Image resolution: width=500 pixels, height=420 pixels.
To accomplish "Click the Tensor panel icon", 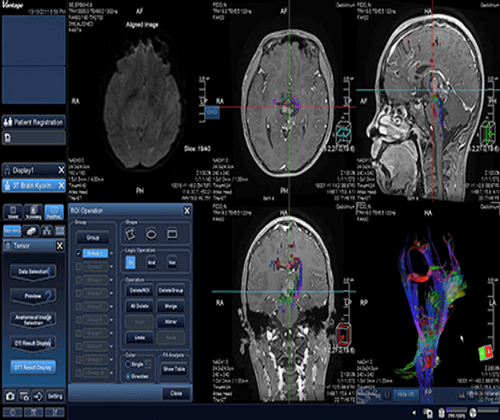I will point(8,246).
